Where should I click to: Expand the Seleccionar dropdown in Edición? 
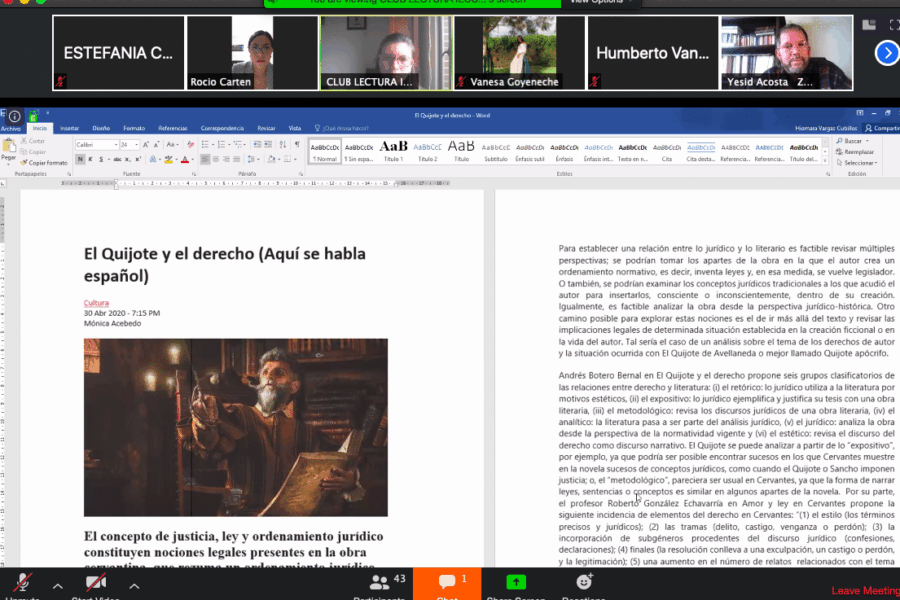(858, 162)
